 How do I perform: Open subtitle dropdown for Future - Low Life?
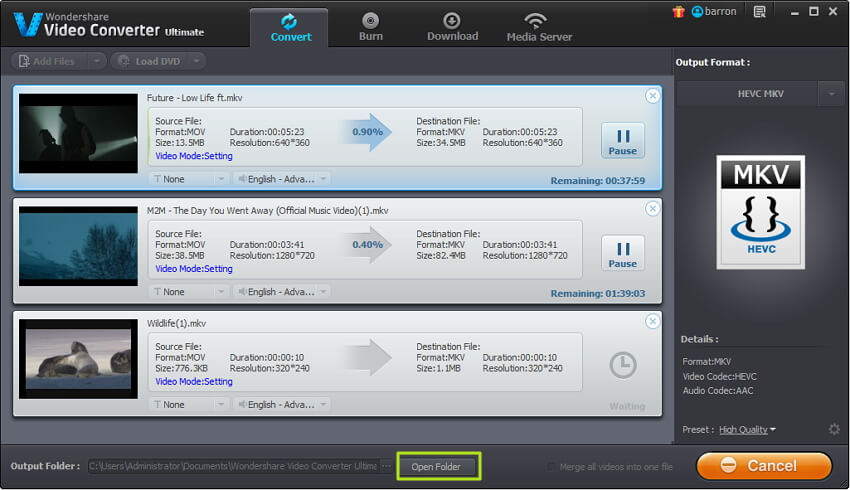[x=189, y=179]
